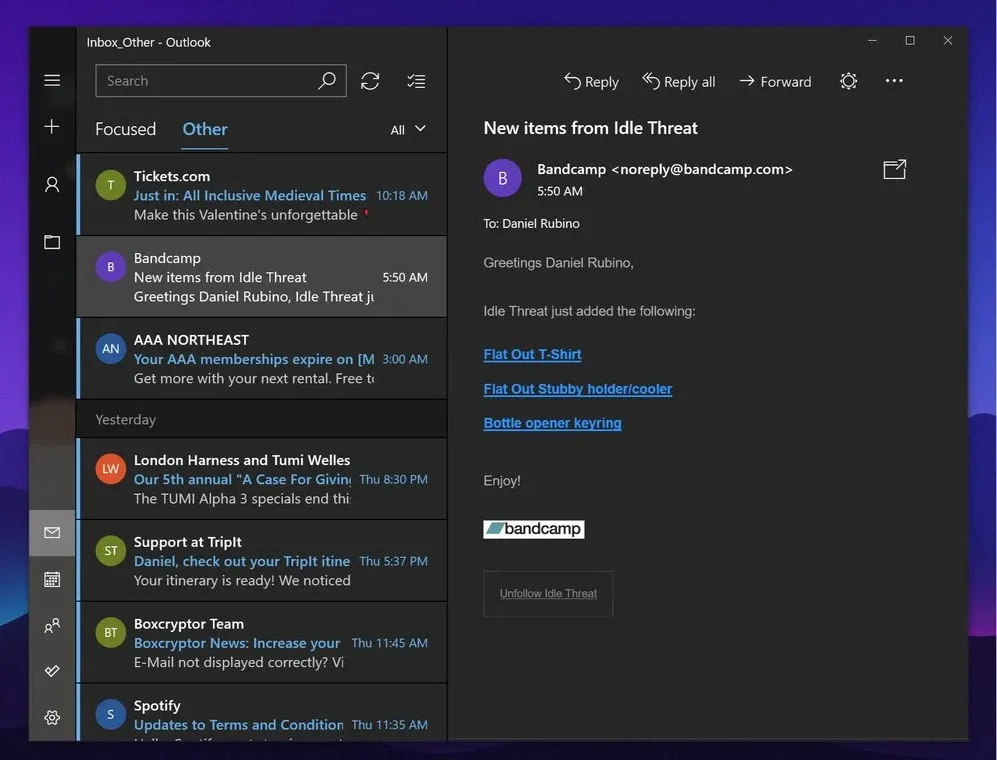The height and width of the screenshot is (760, 997).
Task: Open message in new window icon
Action: (894, 170)
